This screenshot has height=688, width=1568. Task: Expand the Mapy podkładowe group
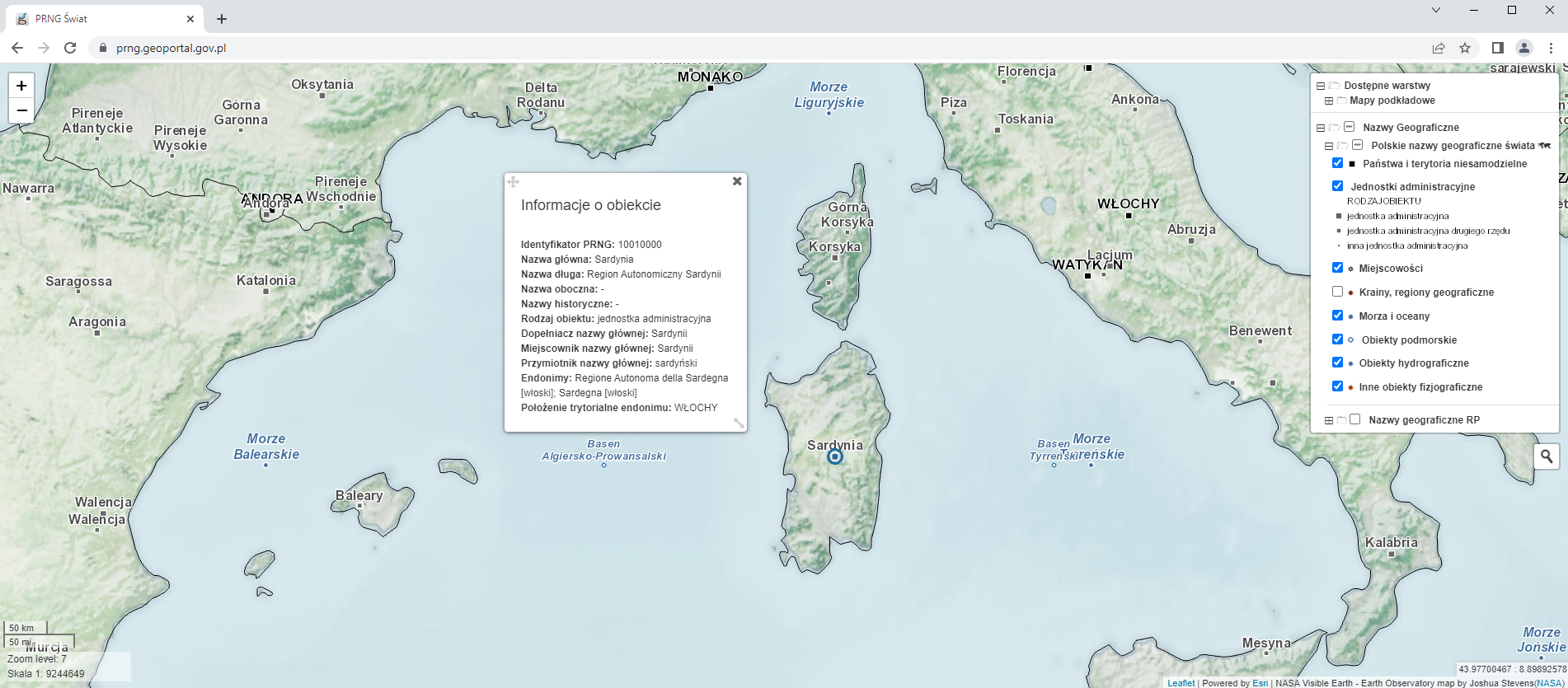[1328, 101]
